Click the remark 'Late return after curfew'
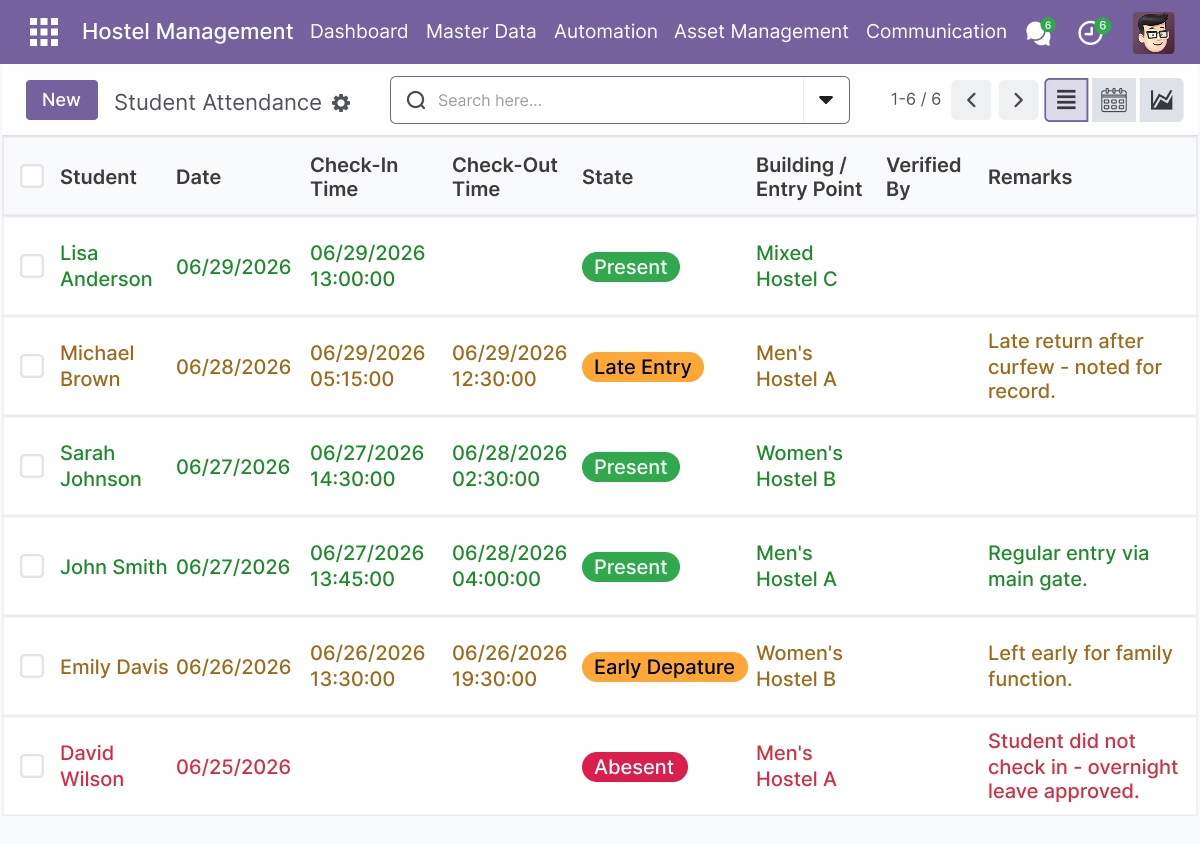 (x=1075, y=366)
